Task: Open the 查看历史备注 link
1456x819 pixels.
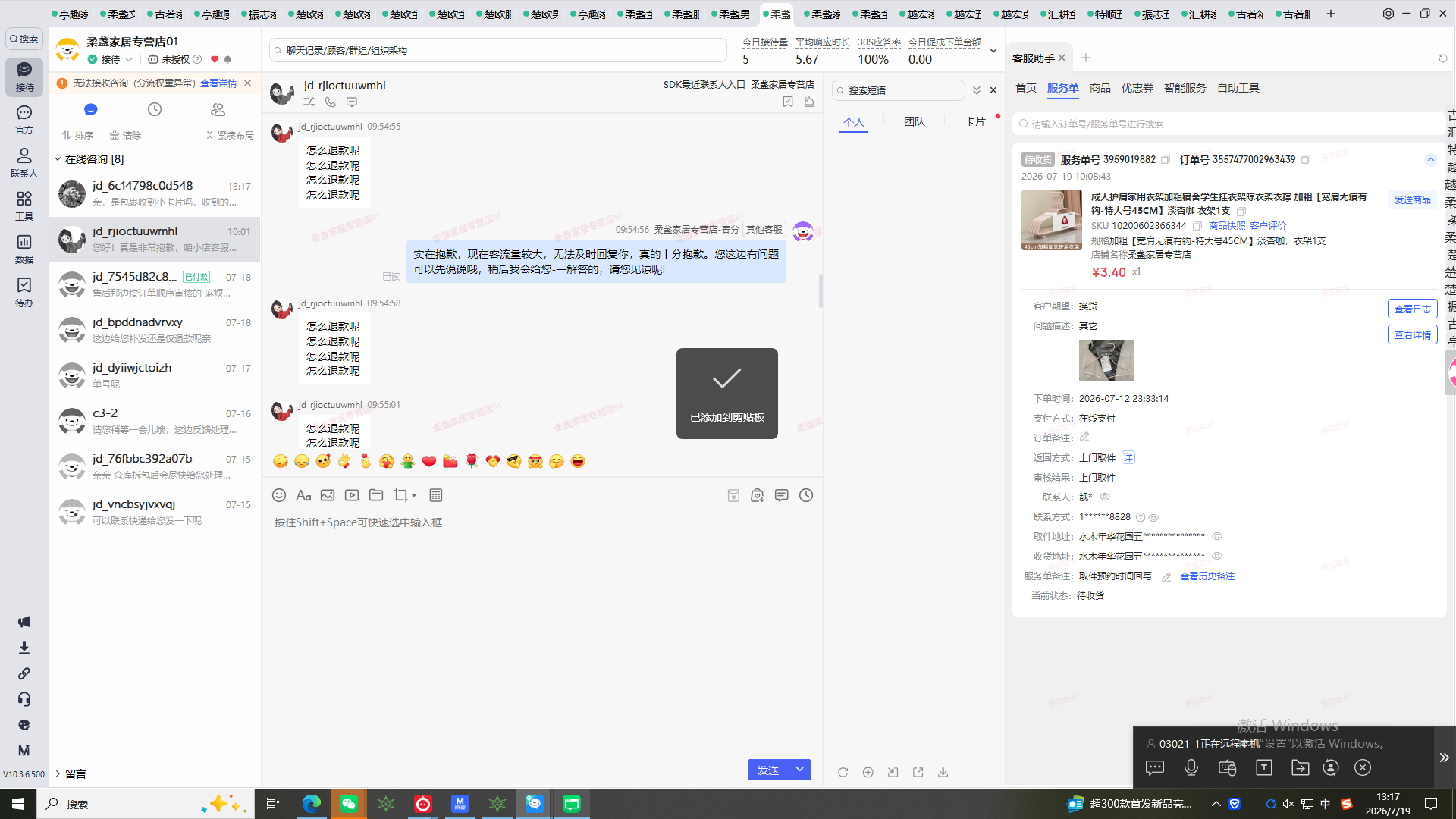Action: [1207, 576]
